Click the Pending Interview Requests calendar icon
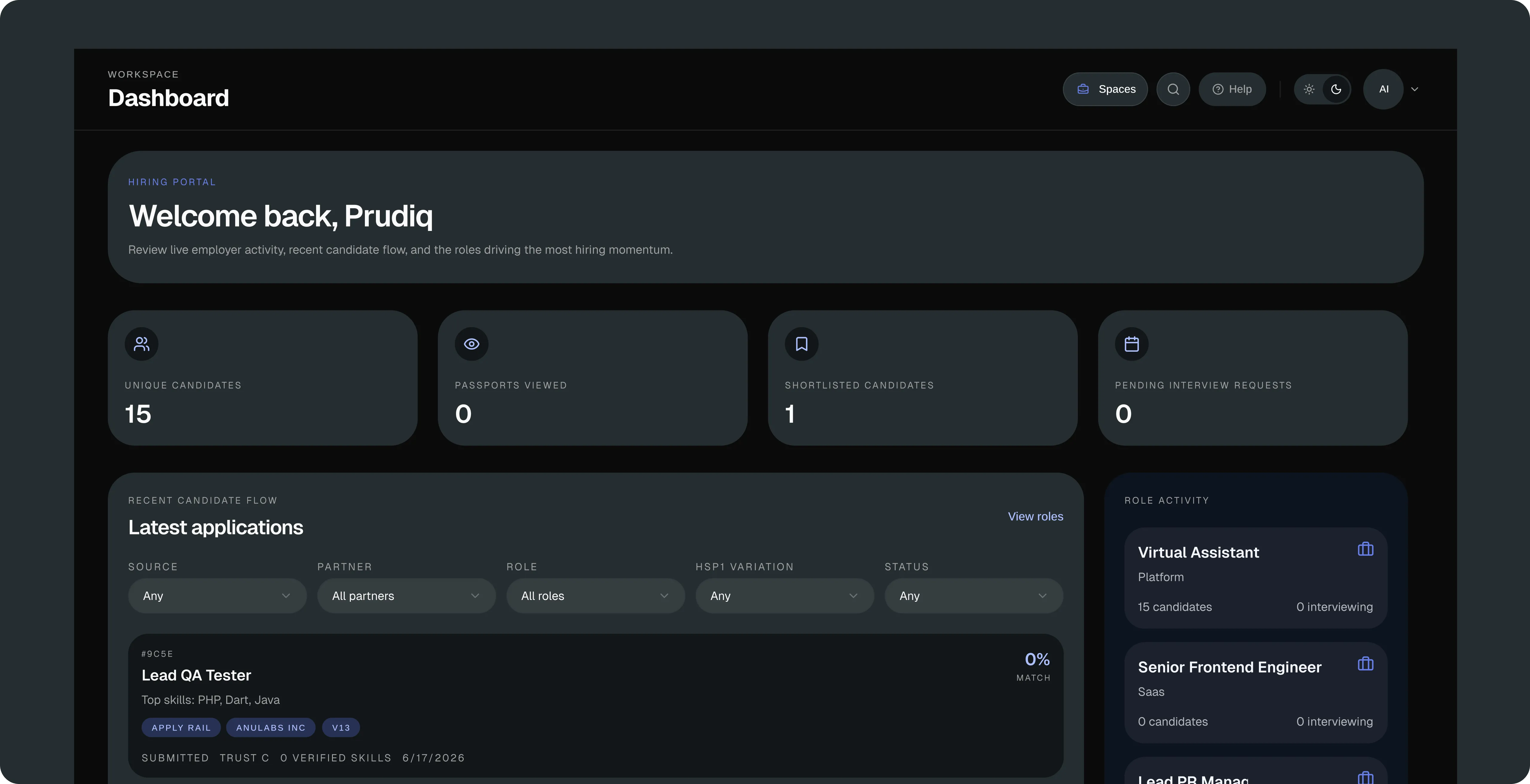Image resolution: width=1530 pixels, height=784 pixels. coord(1131,344)
